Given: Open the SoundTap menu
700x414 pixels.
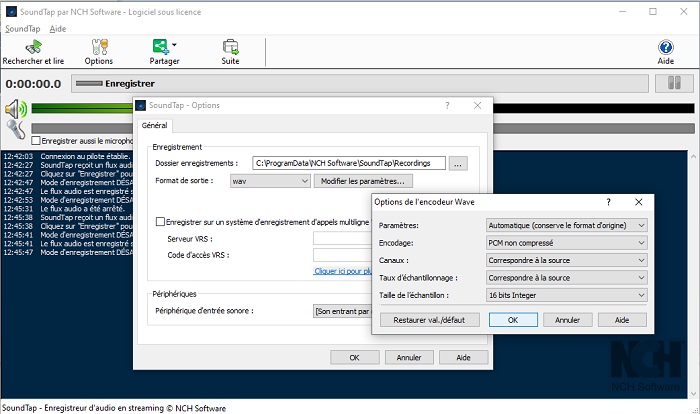Looking at the screenshot, I should pos(22,29).
